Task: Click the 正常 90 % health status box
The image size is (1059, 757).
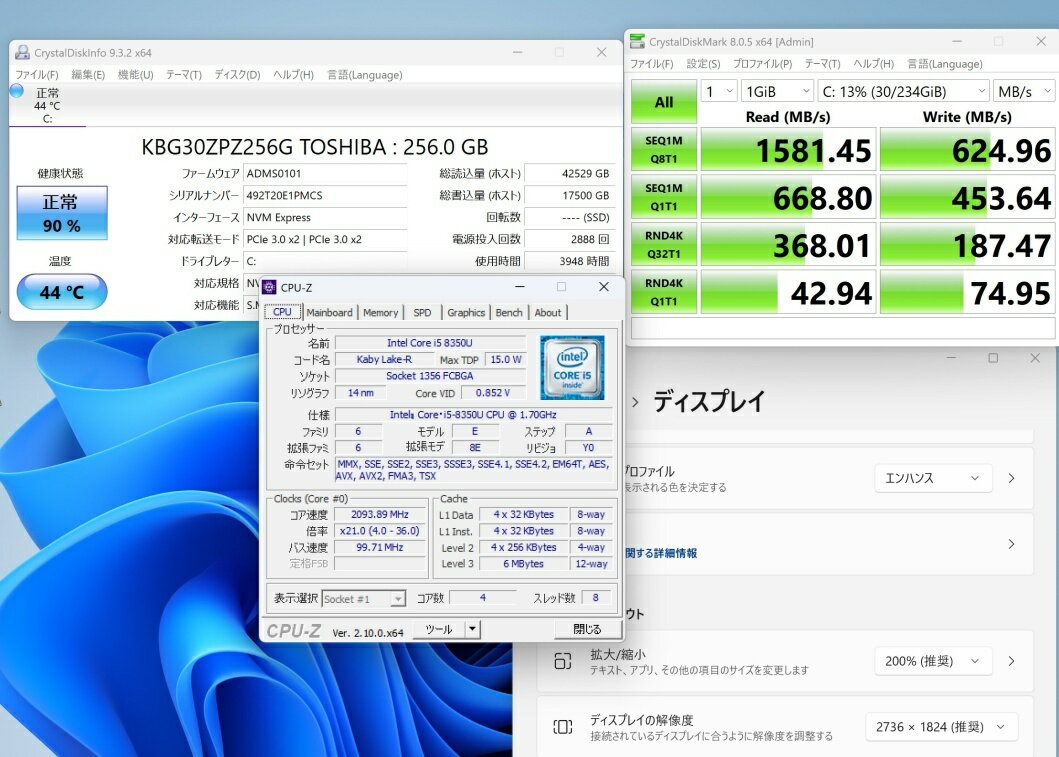Action: click(61, 213)
